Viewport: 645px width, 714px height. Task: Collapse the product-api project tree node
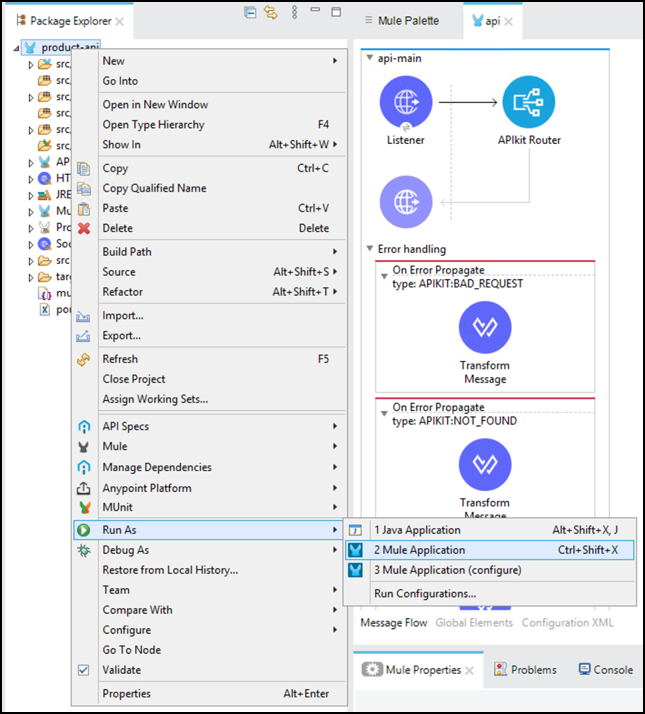pos(16,48)
